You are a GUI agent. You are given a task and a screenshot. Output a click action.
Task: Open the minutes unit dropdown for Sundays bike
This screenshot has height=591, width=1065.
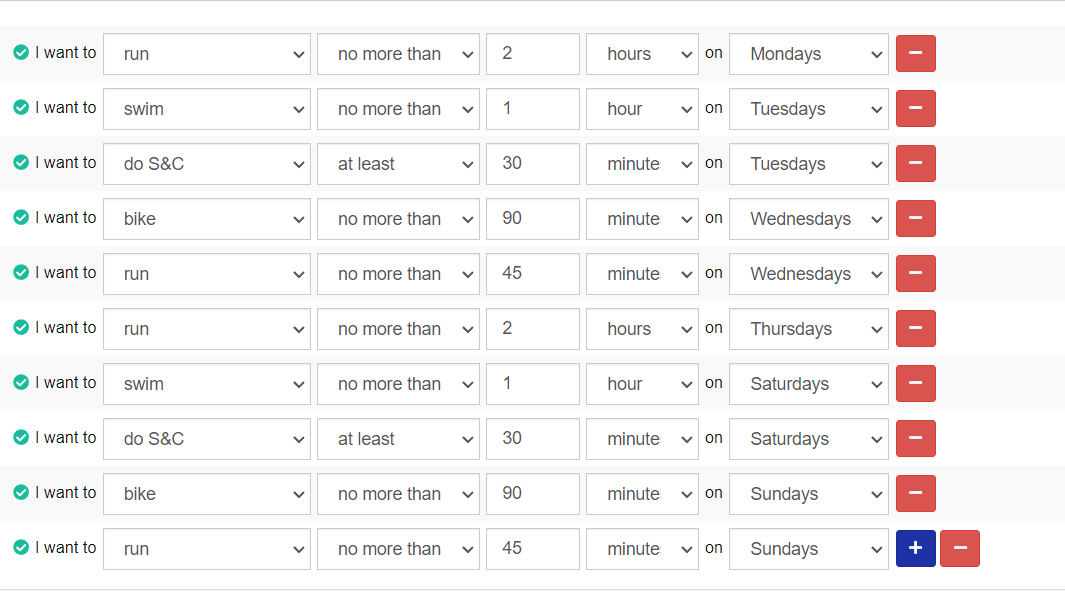coord(643,494)
